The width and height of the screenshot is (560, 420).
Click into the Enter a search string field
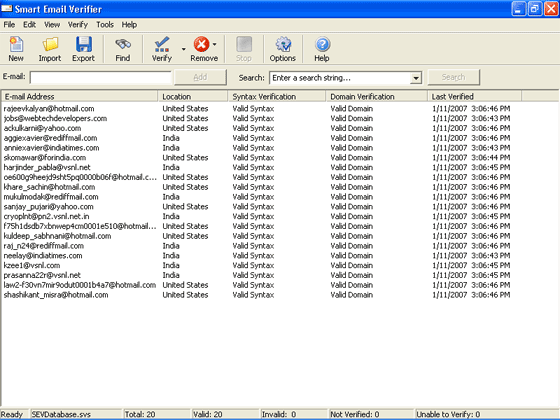[340, 78]
